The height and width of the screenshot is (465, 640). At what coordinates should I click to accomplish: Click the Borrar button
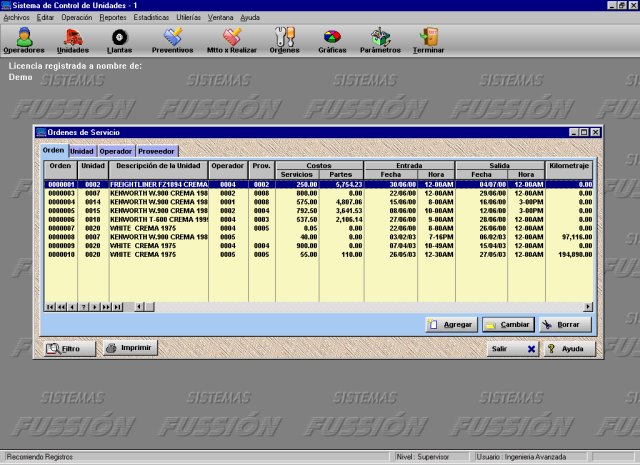click(x=565, y=325)
